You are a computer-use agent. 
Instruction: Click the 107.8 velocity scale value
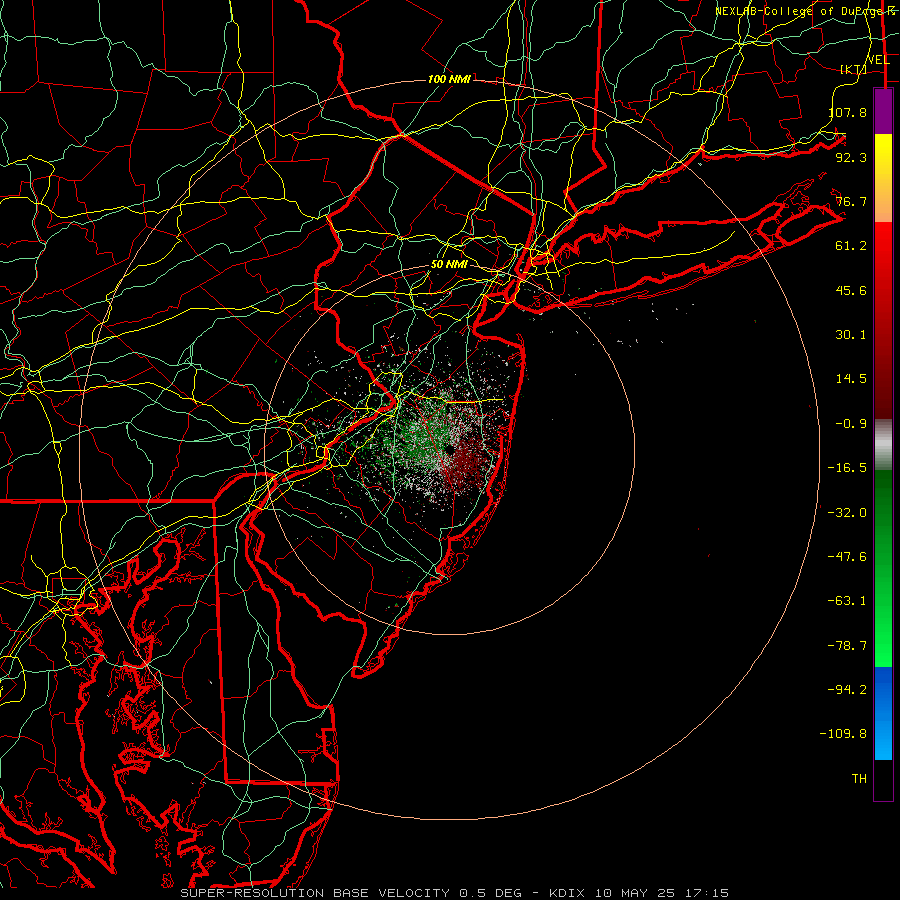pos(847,112)
